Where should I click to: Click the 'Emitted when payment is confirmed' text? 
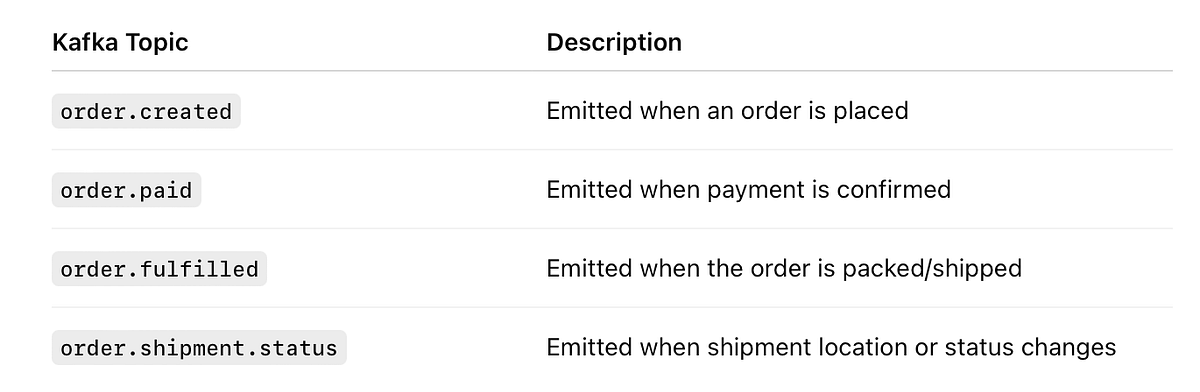click(x=748, y=190)
